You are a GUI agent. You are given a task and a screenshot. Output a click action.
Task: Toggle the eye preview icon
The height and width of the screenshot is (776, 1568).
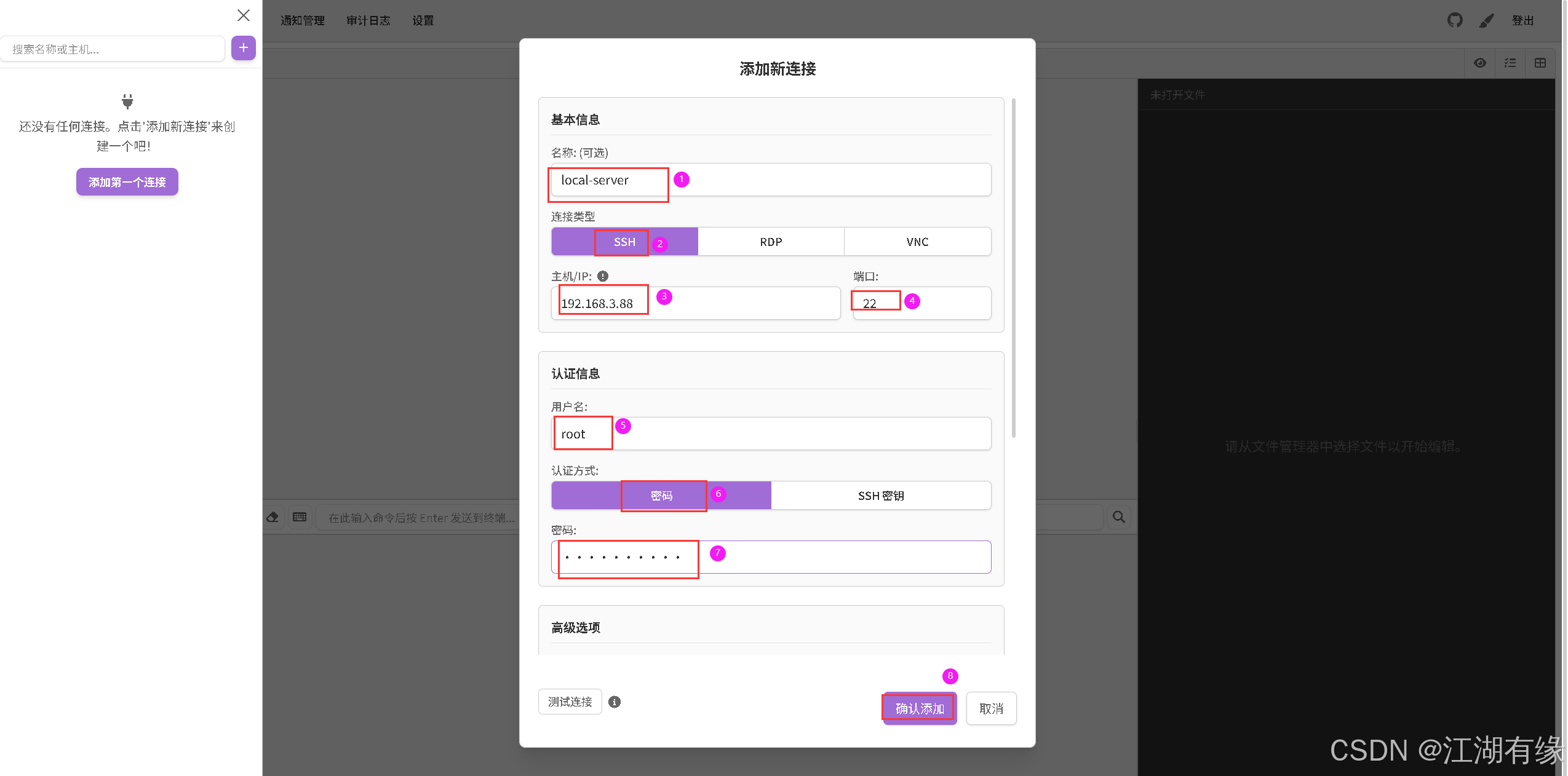pos(1480,63)
